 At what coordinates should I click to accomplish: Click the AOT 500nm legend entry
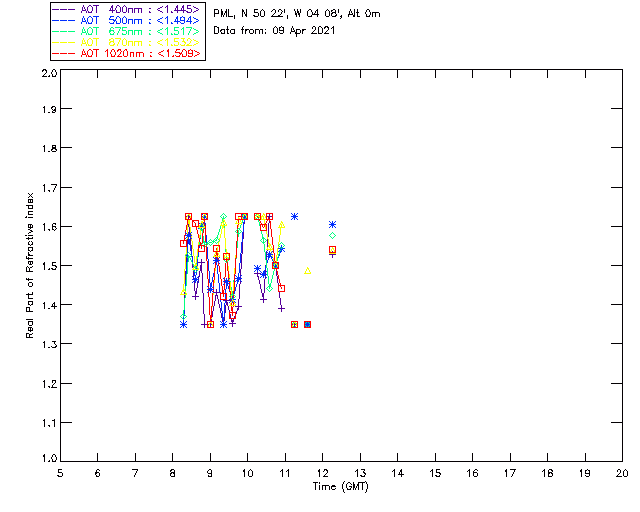pos(127,20)
